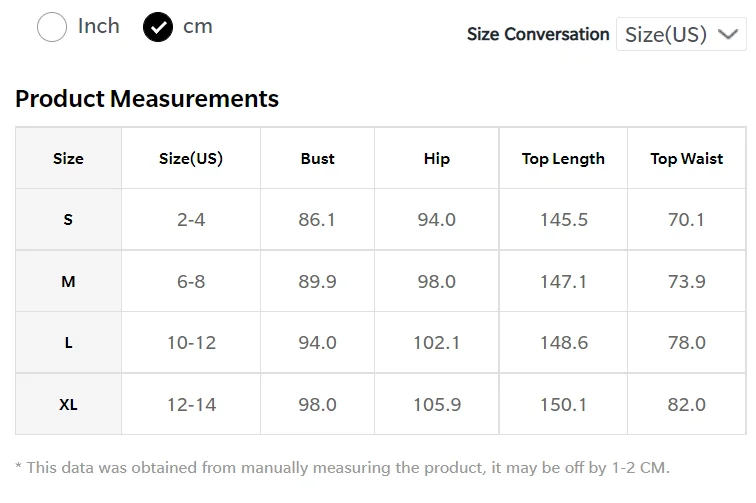756x503 pixels.
Task: Click the Bust column header
Action: pos(317,158)
